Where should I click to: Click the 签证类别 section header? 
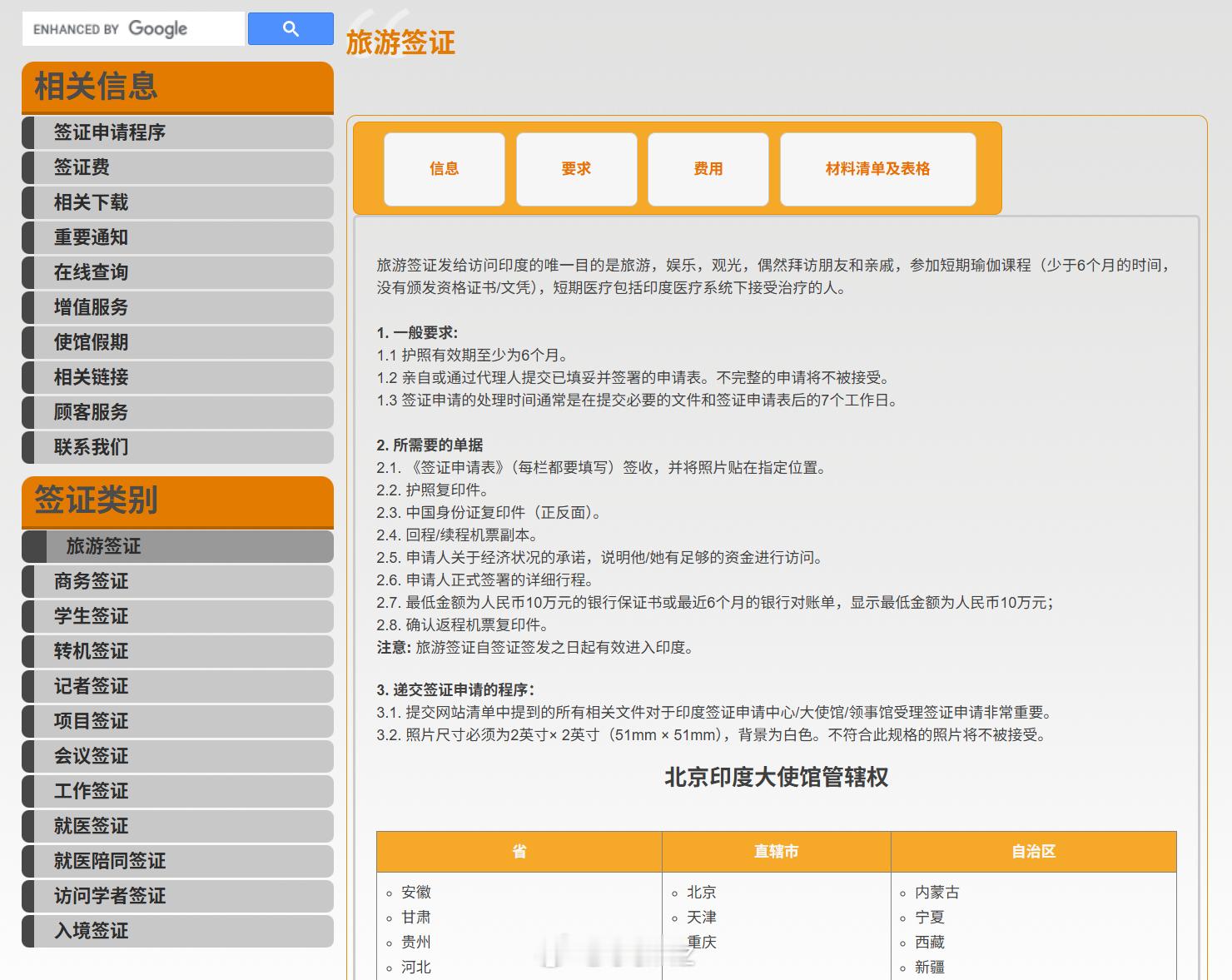pyautogui.click(x=177, y=501)
